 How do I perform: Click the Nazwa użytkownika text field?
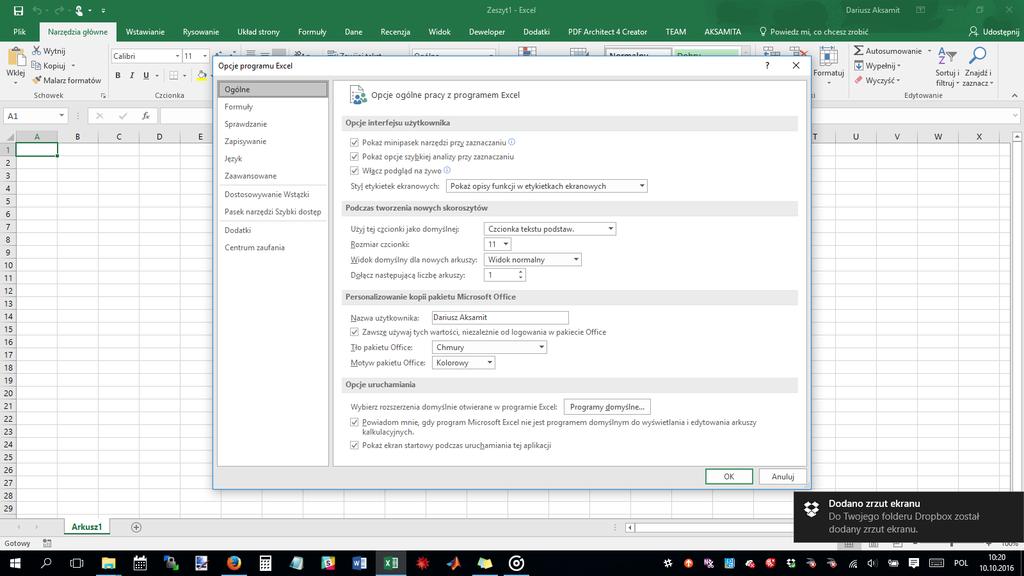[500, 317]
